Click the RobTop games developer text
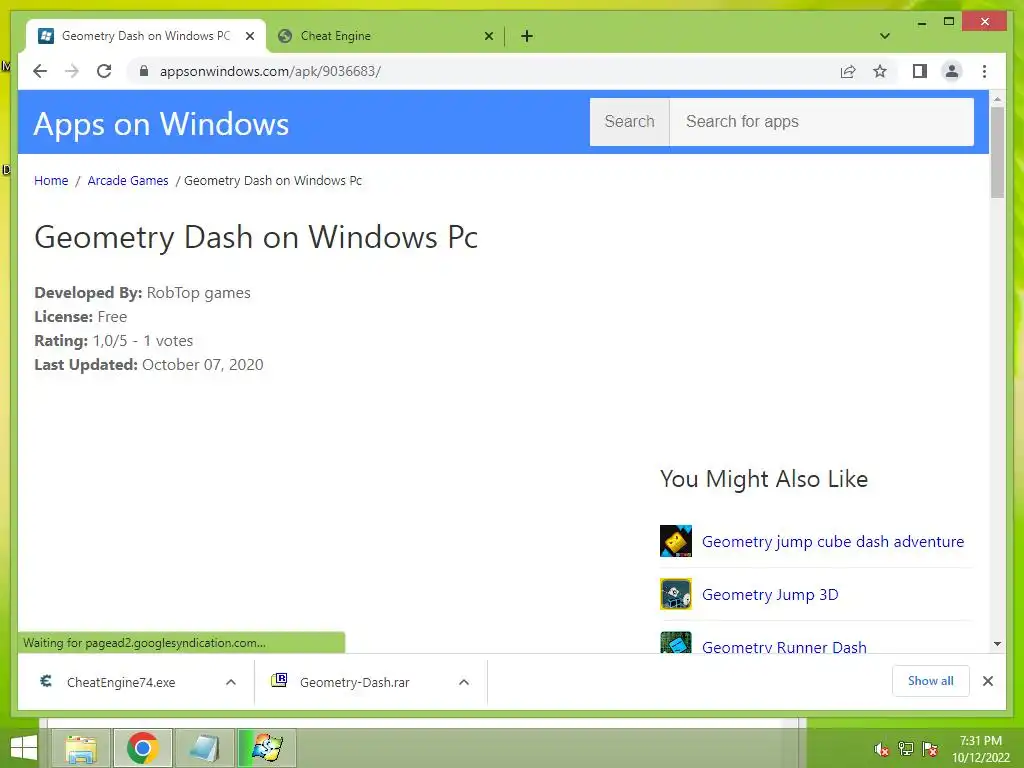1024x768 pixels. (199, 293)
